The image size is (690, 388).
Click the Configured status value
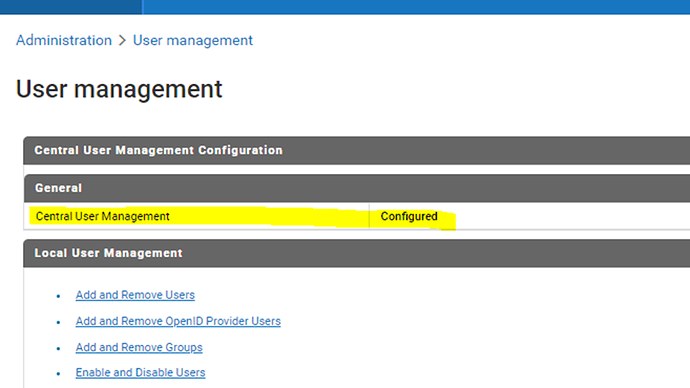click(409, 216)
